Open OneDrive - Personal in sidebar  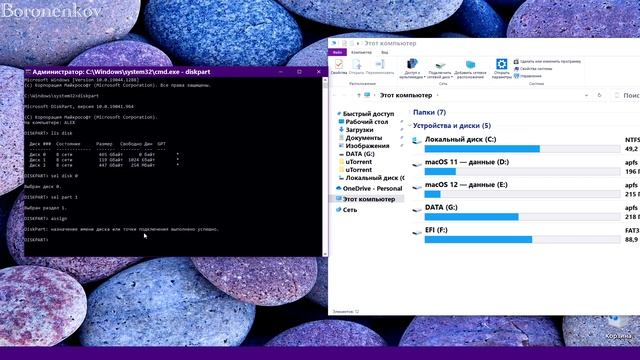click(x=369, y=189)
